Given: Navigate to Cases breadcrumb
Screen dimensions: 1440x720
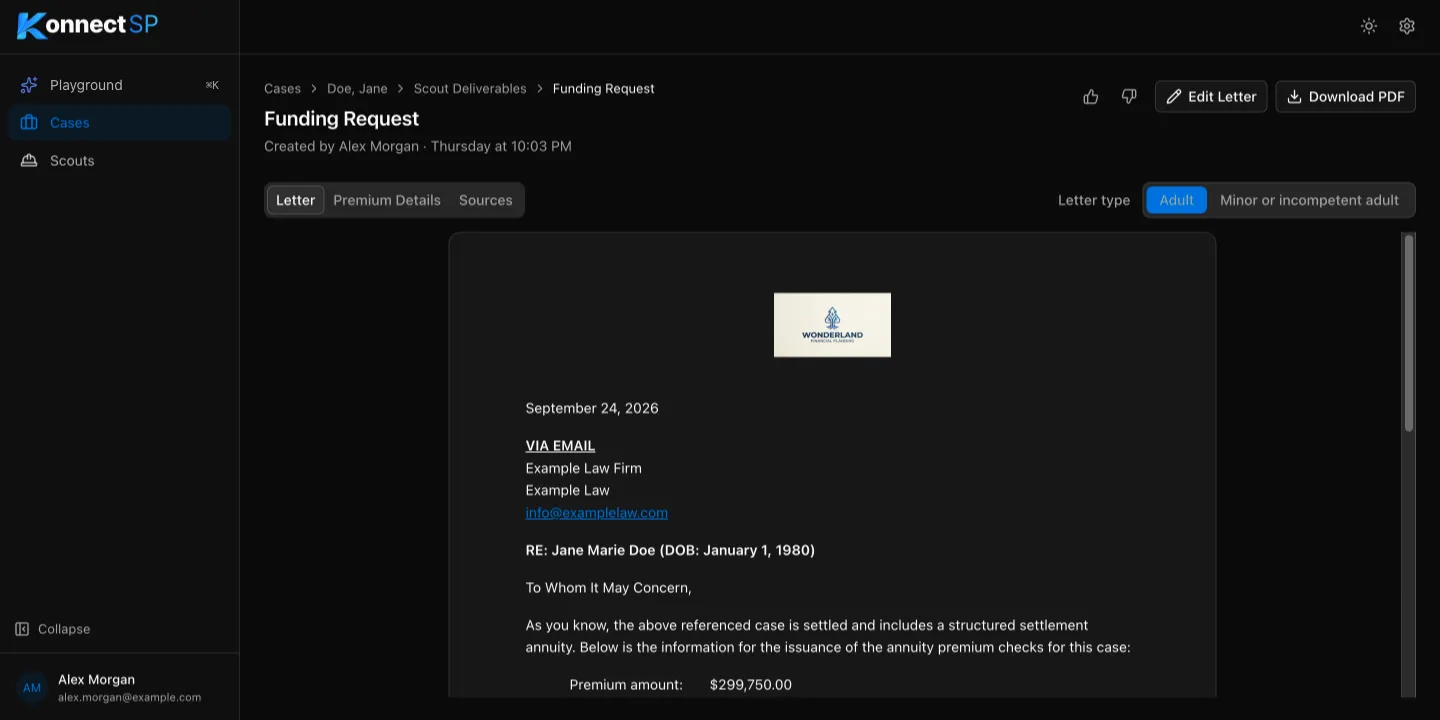Looking at the screenshot, I should 282,89.
